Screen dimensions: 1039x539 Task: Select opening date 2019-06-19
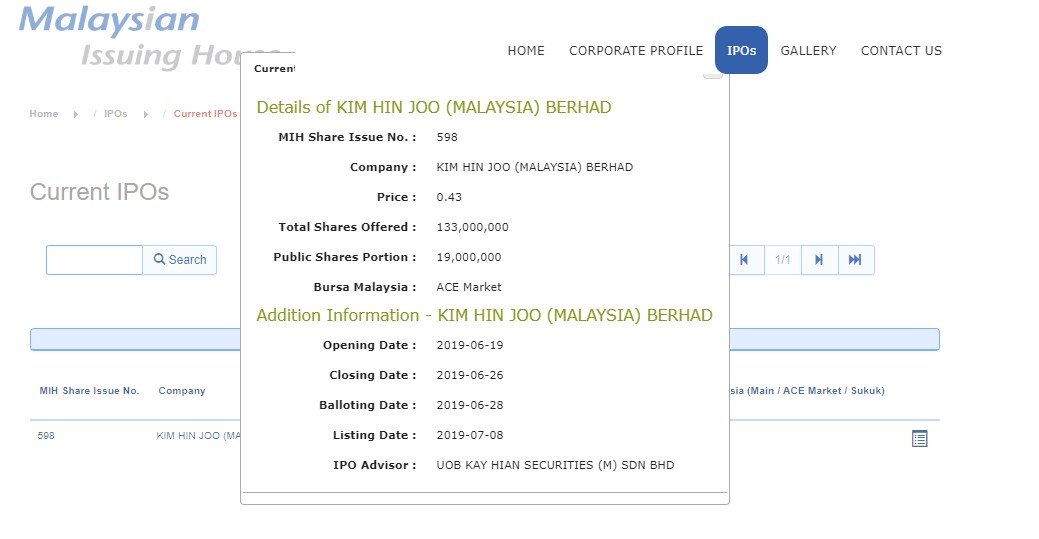[x=470, y=345]
